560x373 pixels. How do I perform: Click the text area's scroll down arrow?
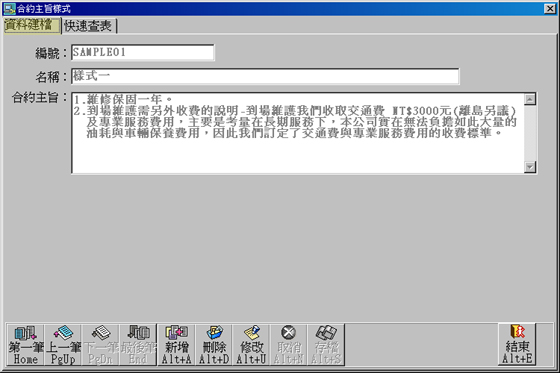click(530, 167)
